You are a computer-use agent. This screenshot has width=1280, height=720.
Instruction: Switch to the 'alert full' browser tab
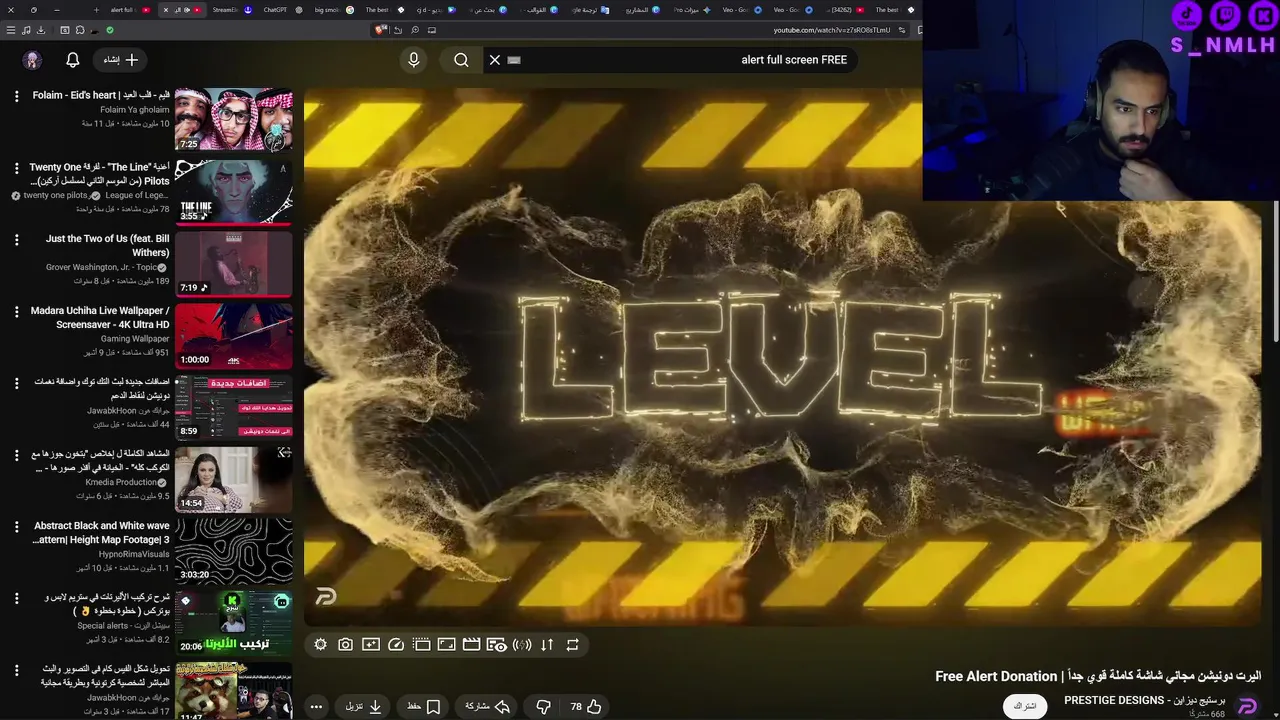tap(130, 10)
